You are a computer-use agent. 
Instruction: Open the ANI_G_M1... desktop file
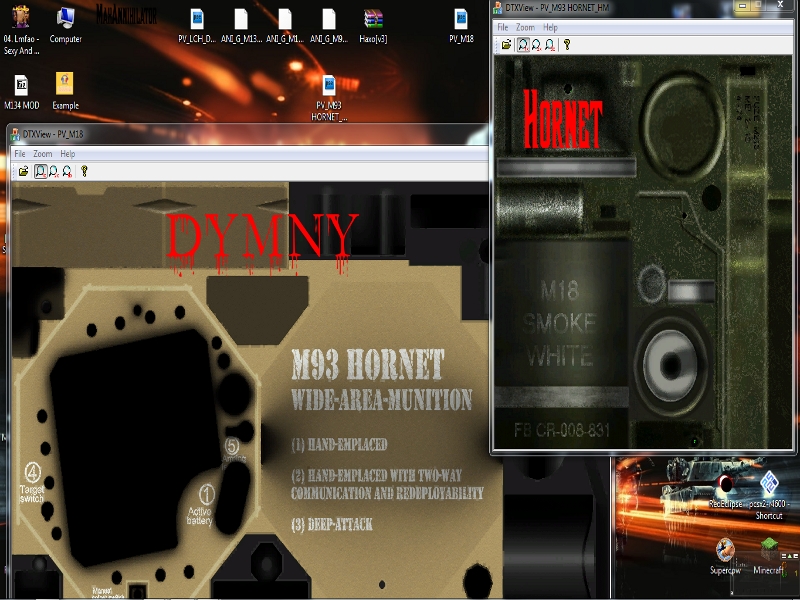pyautogui.click(x=285, y=26)
